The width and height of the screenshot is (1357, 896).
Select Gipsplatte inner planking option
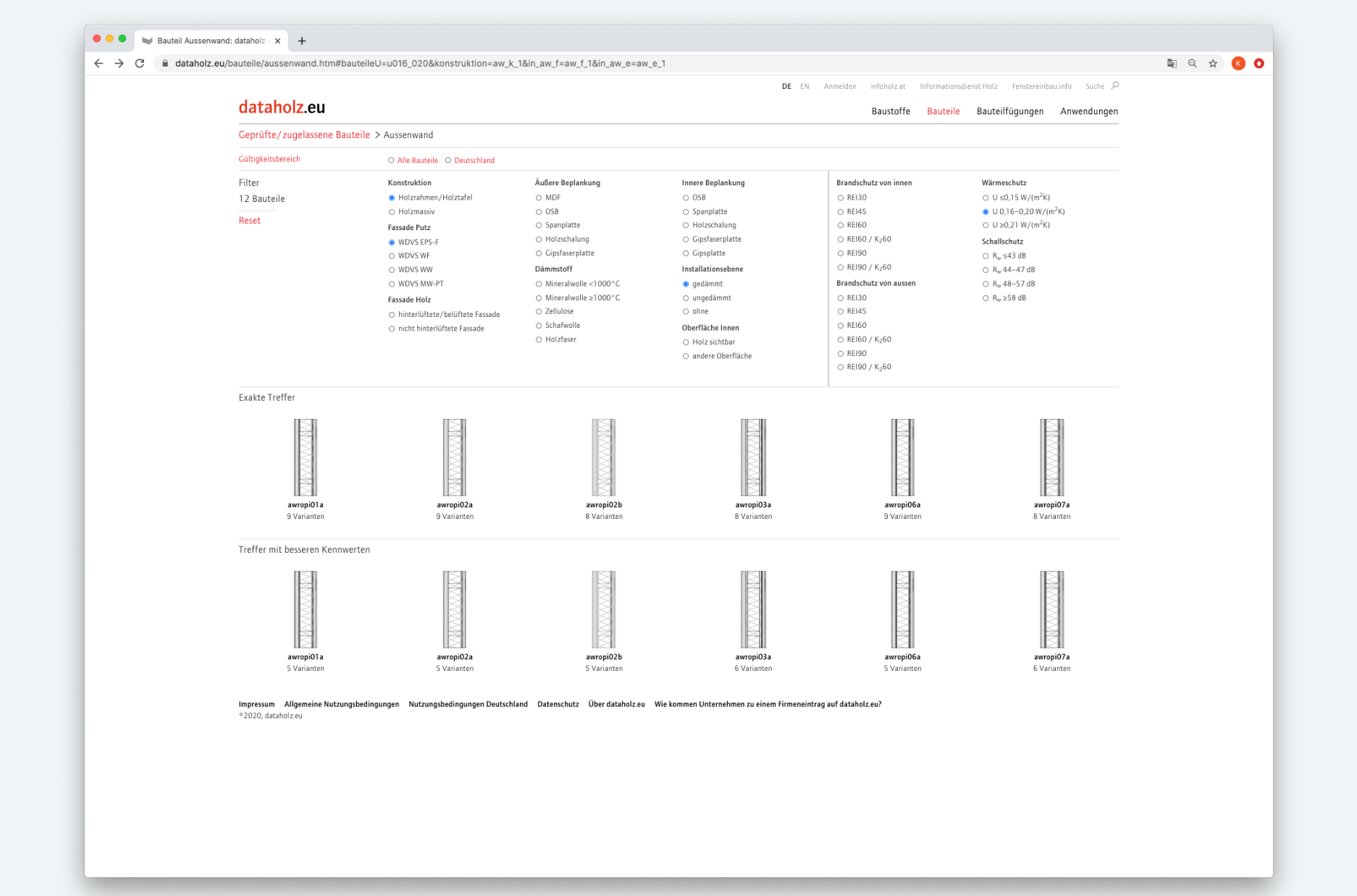click(686, 253)
